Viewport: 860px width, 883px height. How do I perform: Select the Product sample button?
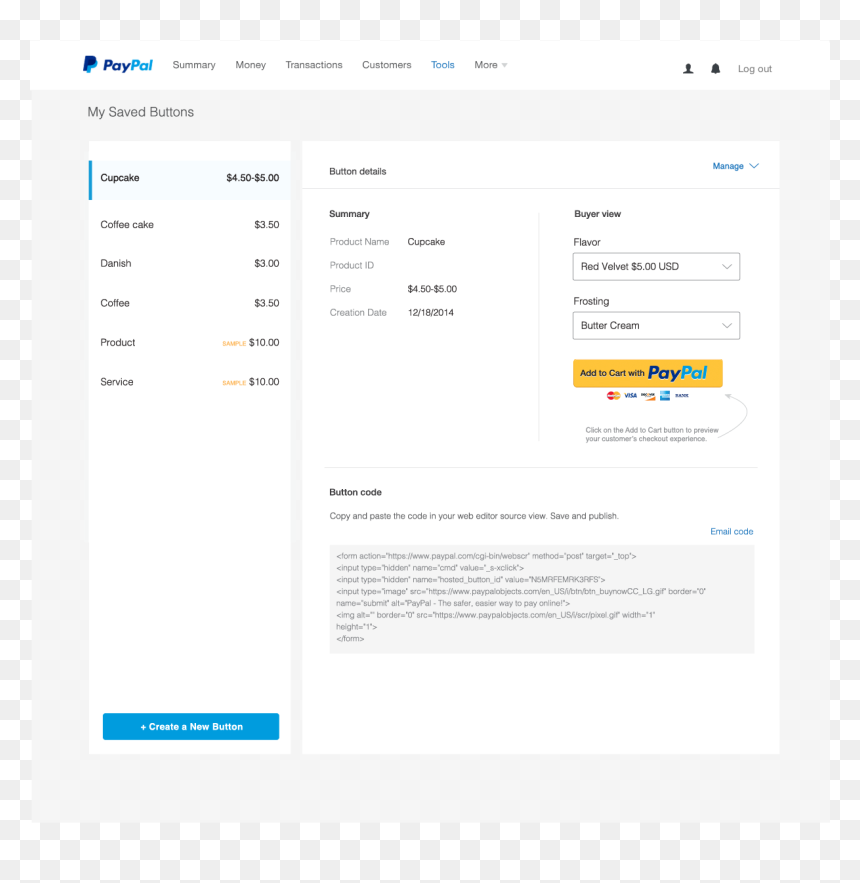pyautogui.click(x=190, y=342)
